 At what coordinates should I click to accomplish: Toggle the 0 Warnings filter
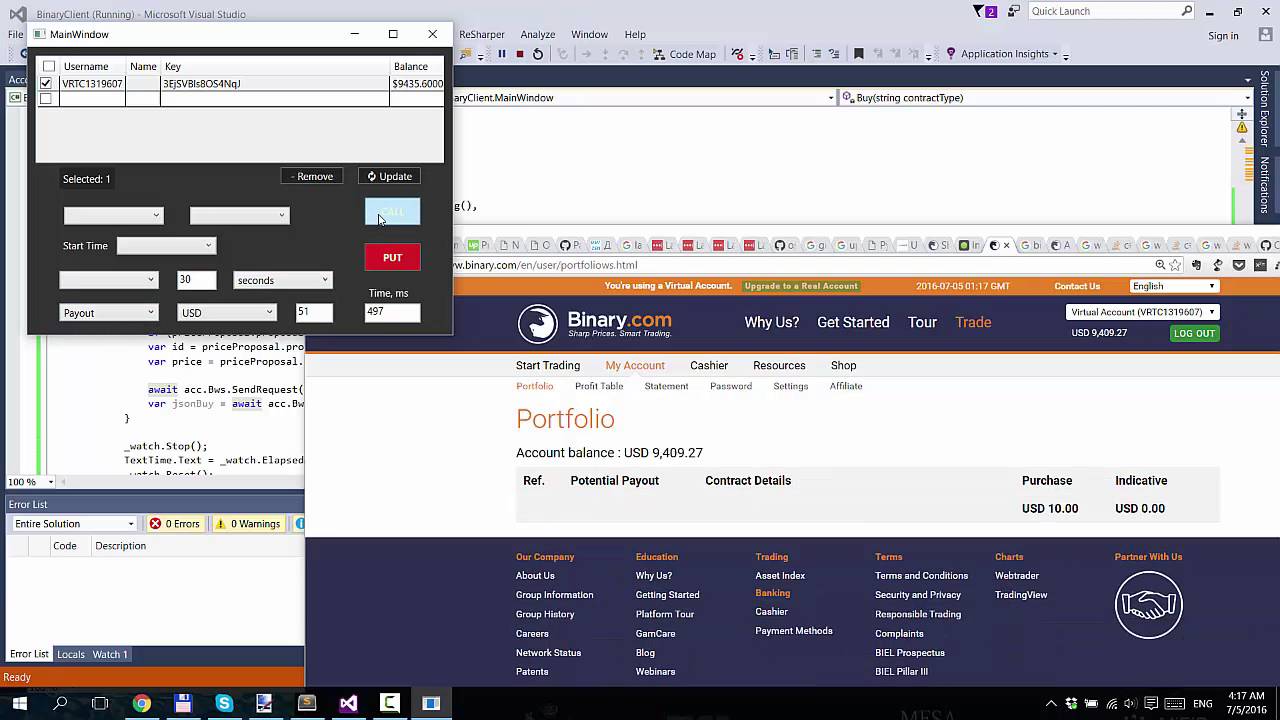tap(248, 524)
